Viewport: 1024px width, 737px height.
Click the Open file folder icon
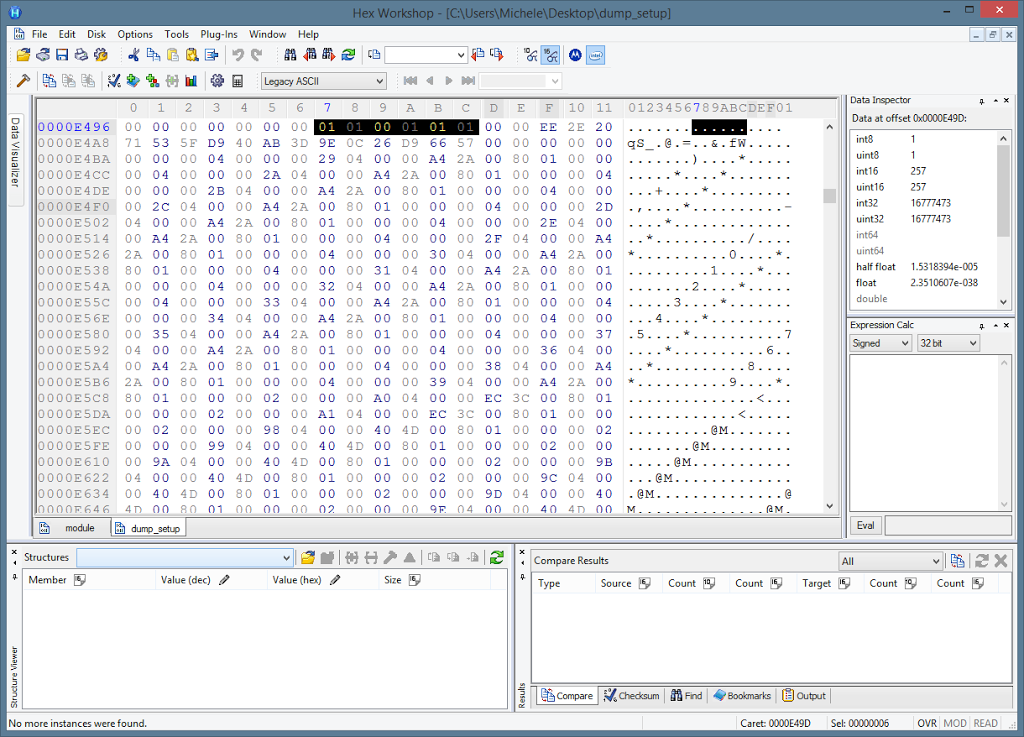(x=24, y=55)
